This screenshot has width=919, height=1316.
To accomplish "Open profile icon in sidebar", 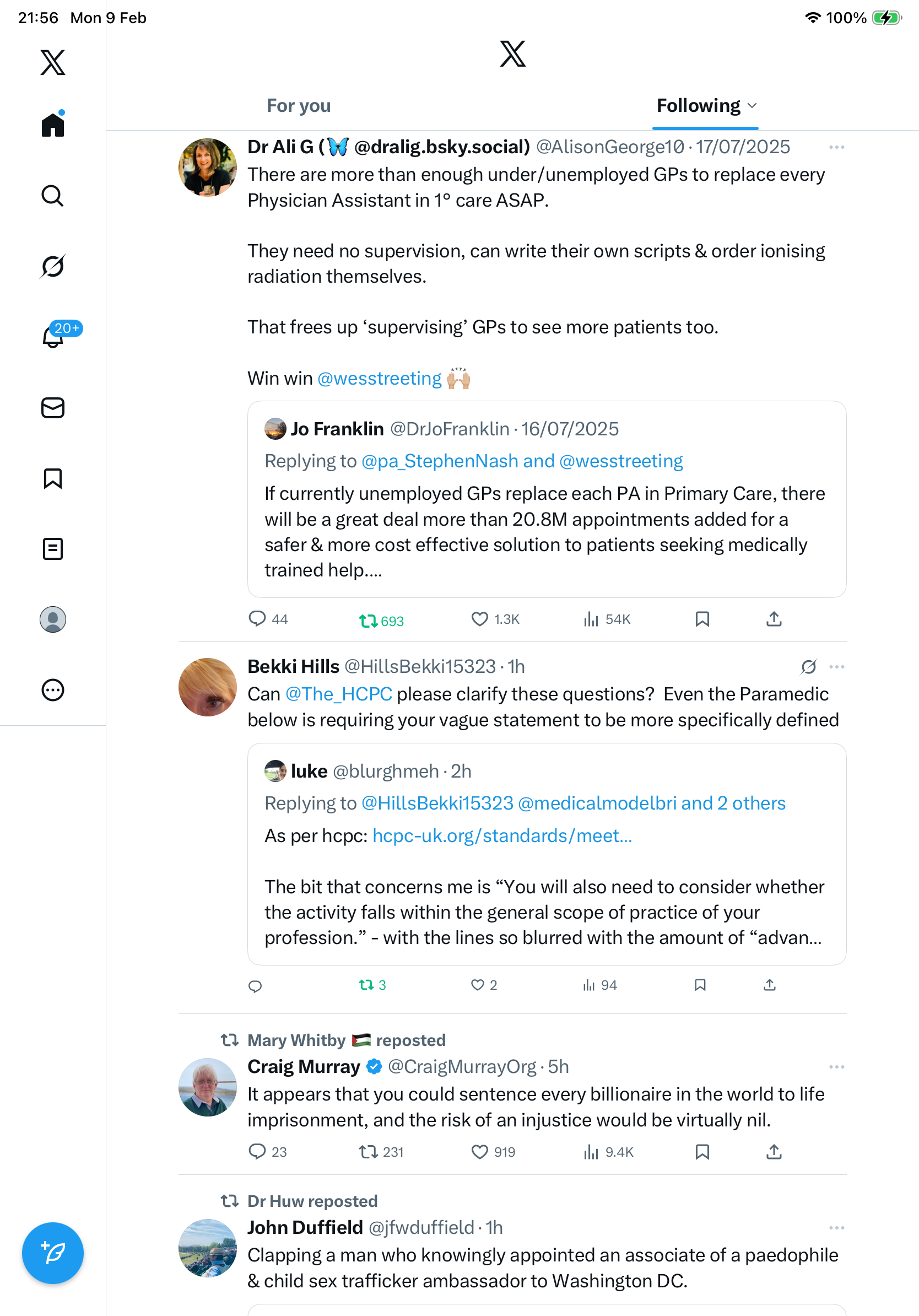I will pos(53,619).
